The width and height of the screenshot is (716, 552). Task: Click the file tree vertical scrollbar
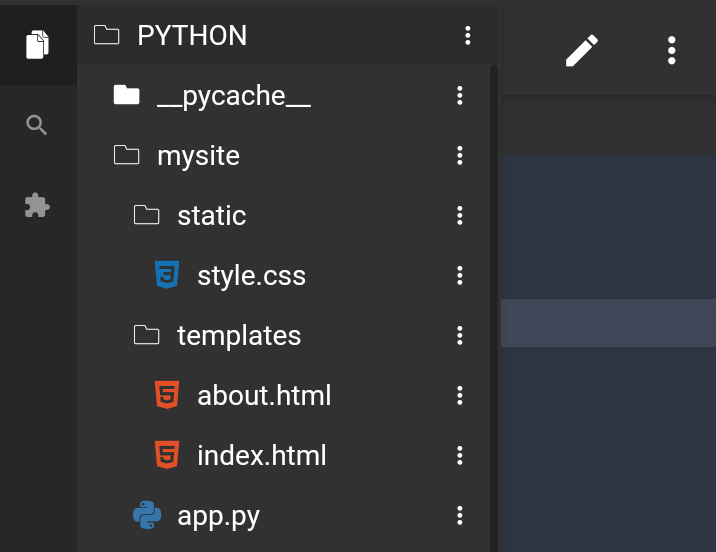tap(494, 309)
